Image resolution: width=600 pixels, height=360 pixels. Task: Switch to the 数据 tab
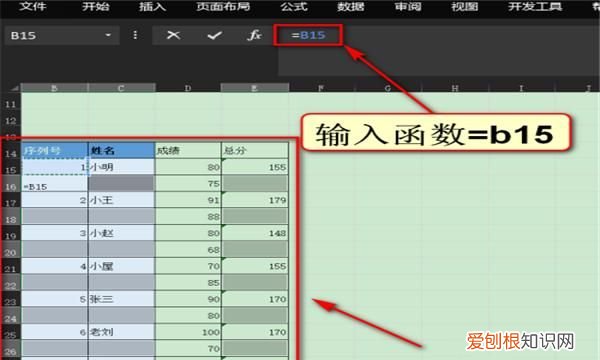351,6
